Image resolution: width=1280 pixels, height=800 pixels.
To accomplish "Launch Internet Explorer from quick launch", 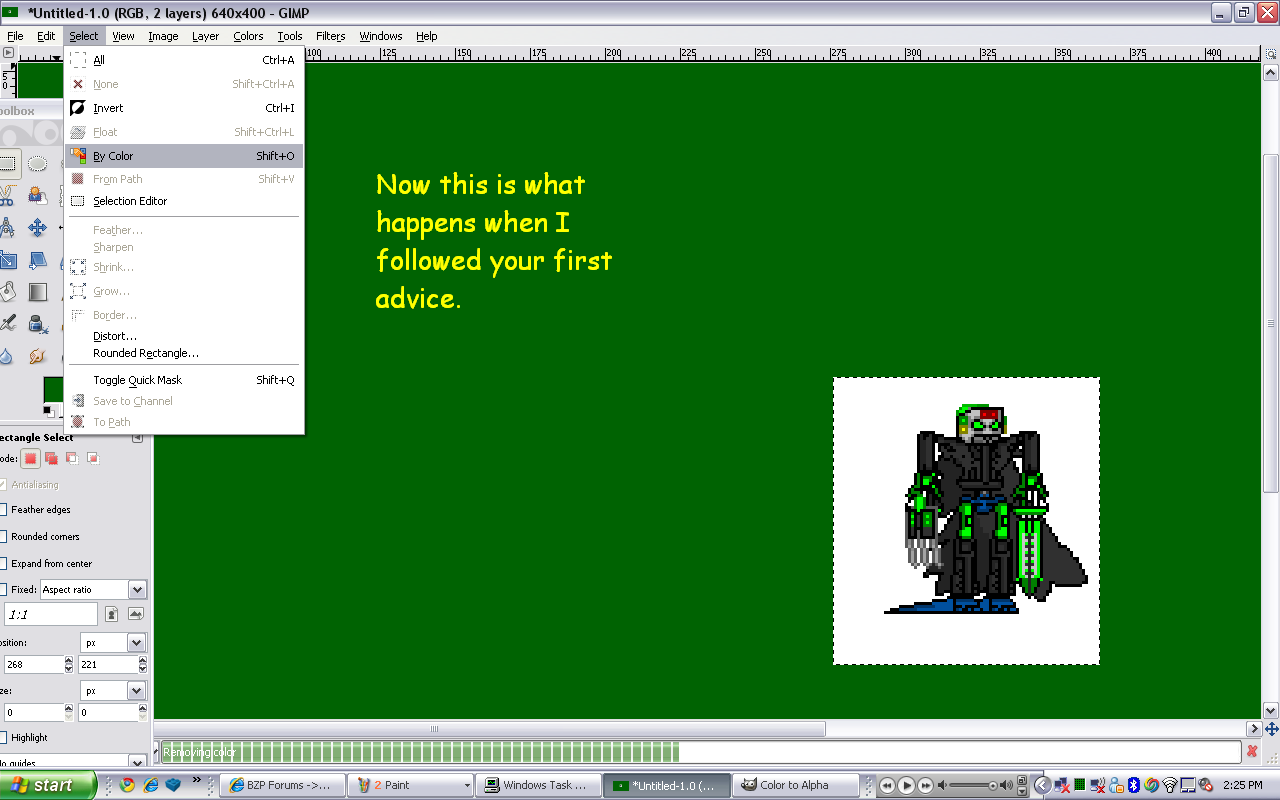I will (x=151, y=785).
